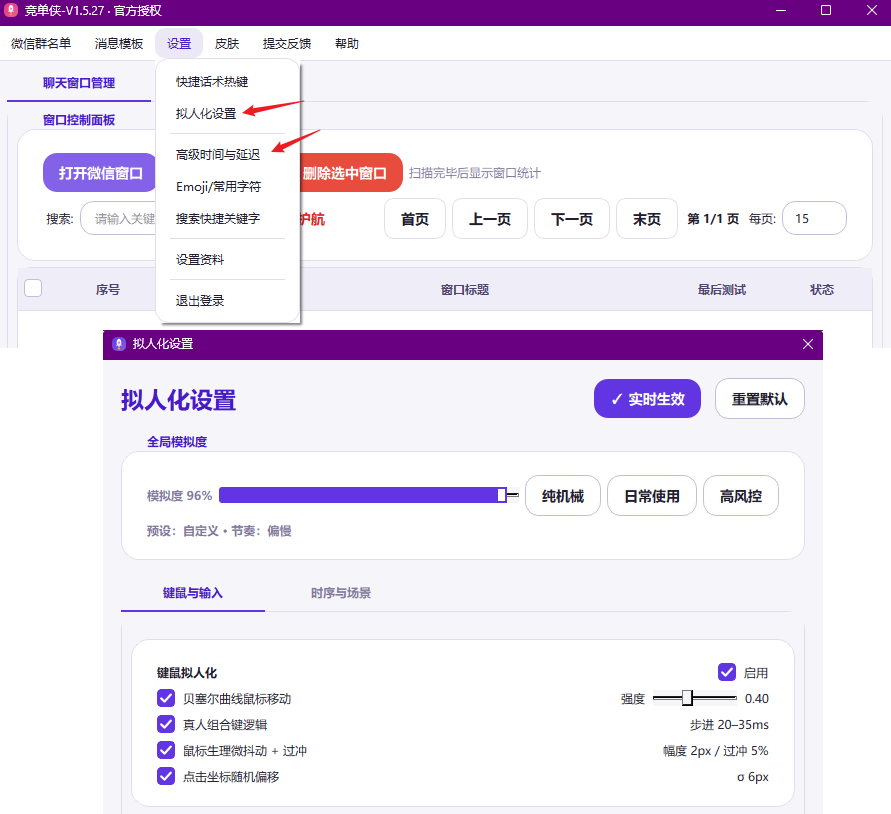
Task: Toggle the select-all checkbox in table header
Action: tap(33, 288)
